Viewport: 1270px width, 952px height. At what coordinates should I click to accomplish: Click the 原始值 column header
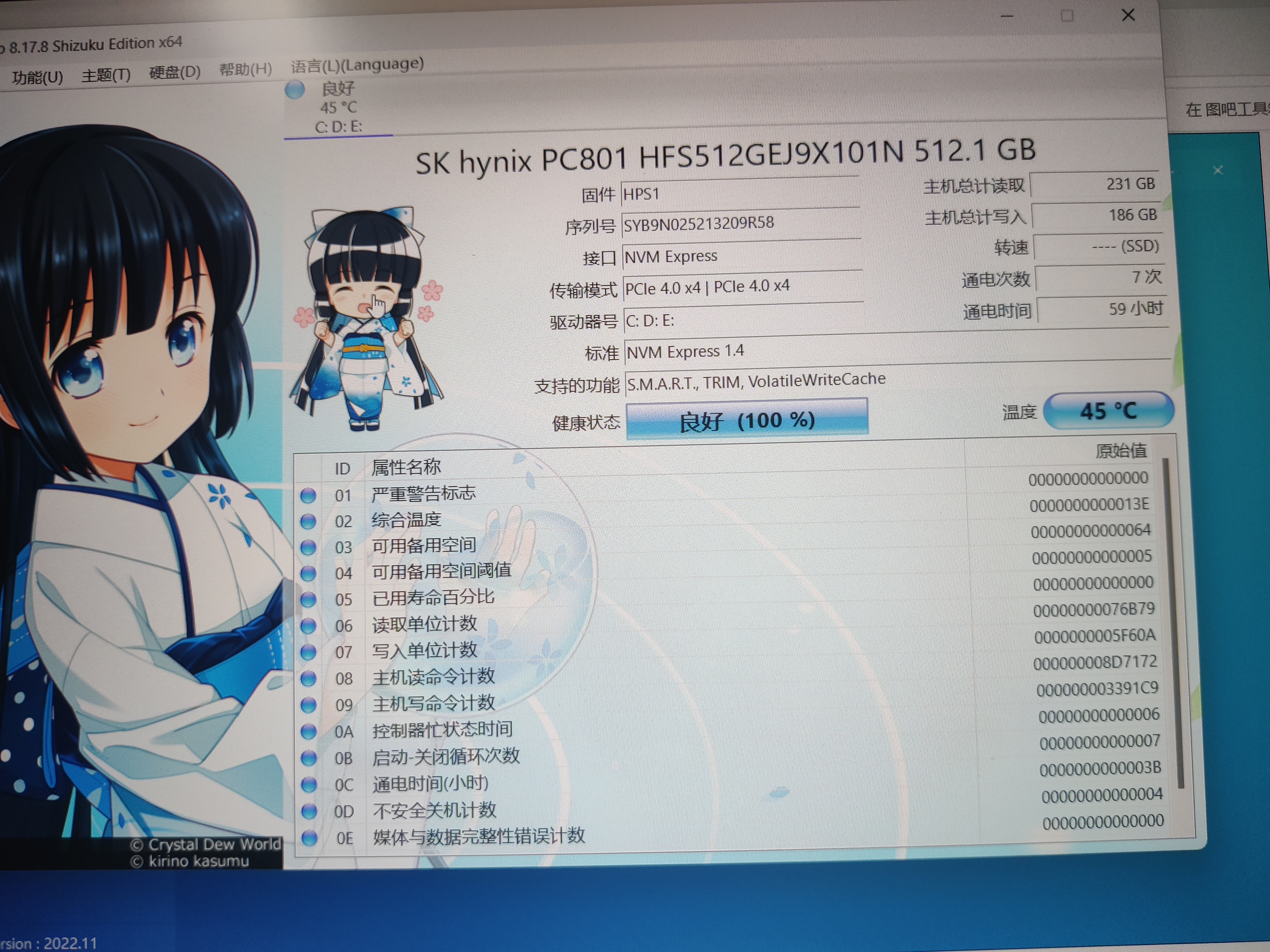pos(1121,451)
